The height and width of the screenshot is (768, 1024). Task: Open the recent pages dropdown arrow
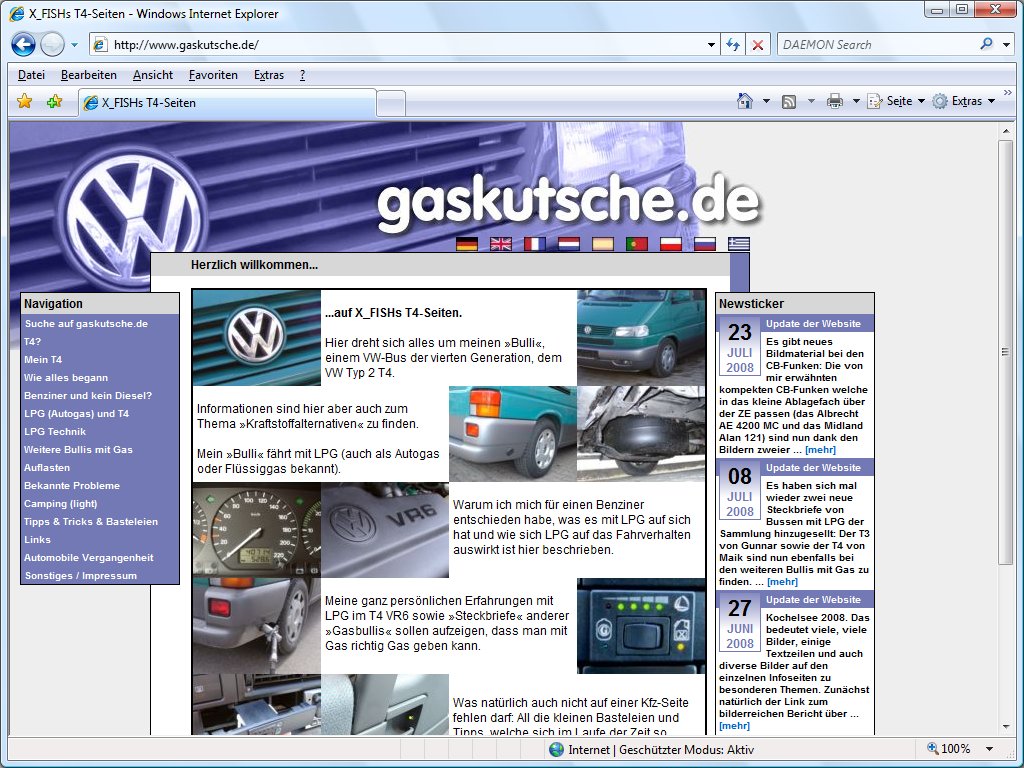pos(74,45)
